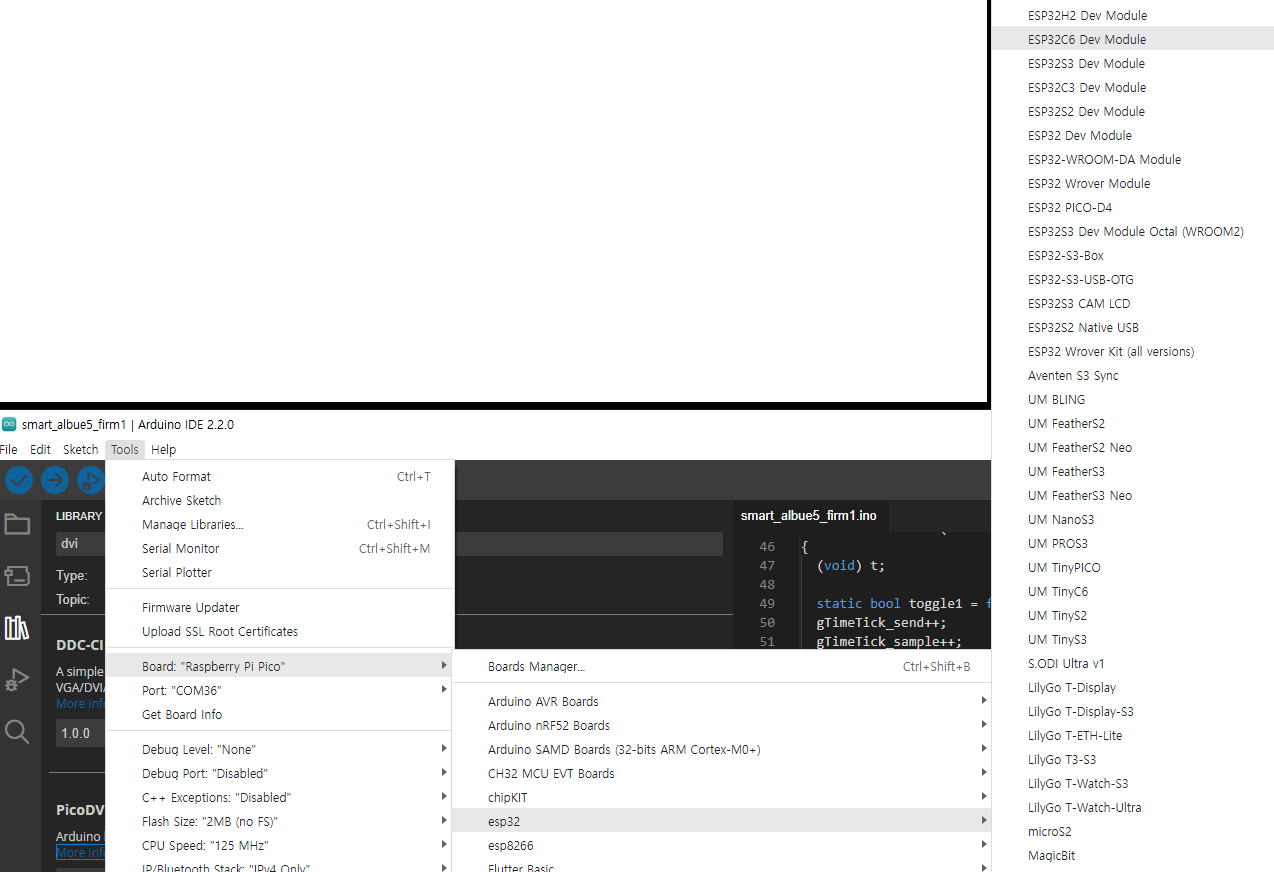Screen dimensions: 1274x872
Task: Select ESP32C3 Dev Module board
Action: pos(1132,88)
